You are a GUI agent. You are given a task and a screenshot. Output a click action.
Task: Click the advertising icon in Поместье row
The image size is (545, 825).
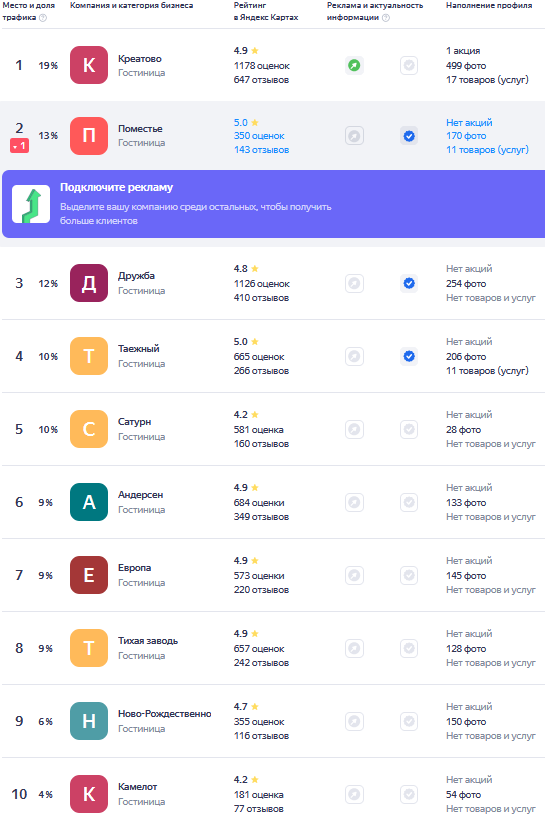[x=355, y=136]
